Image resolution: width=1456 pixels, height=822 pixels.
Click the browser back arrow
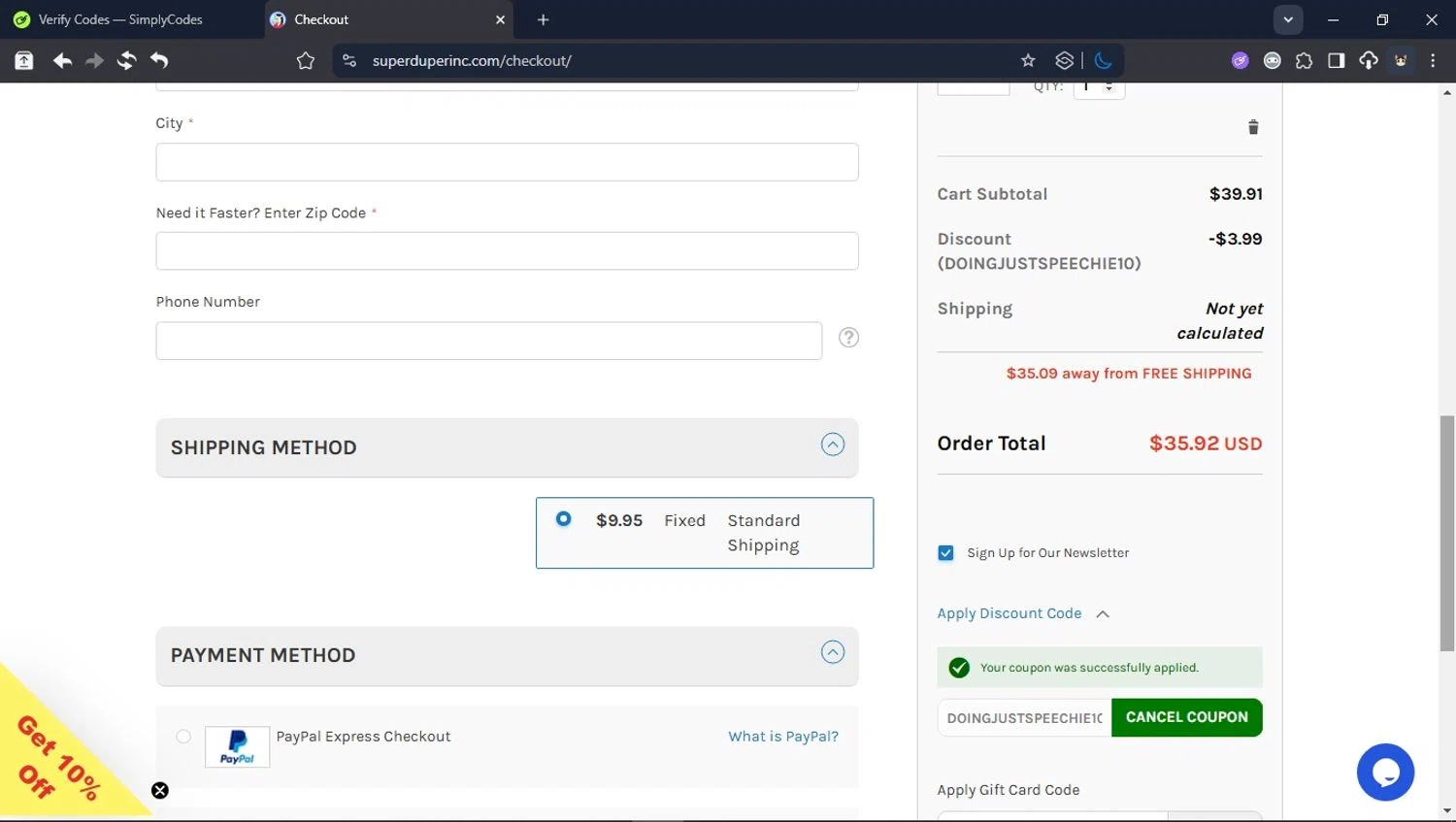tap(62, 61)
